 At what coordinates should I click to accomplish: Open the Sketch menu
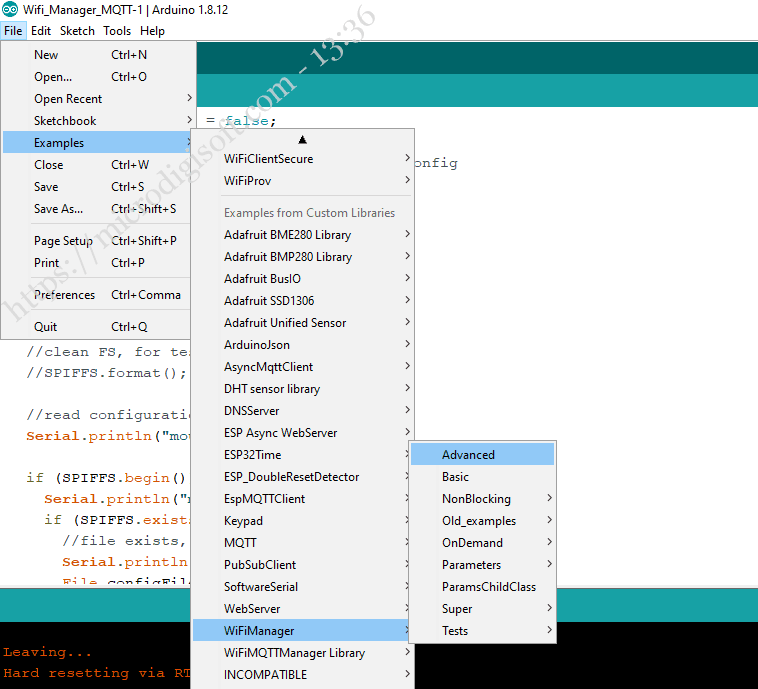77,31
